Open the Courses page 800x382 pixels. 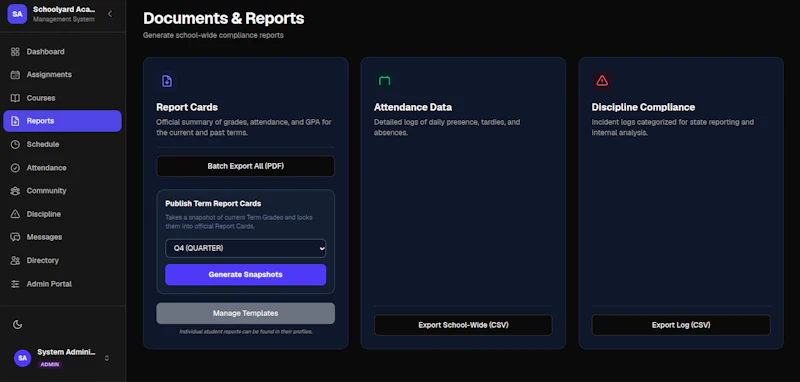(62, 98)
